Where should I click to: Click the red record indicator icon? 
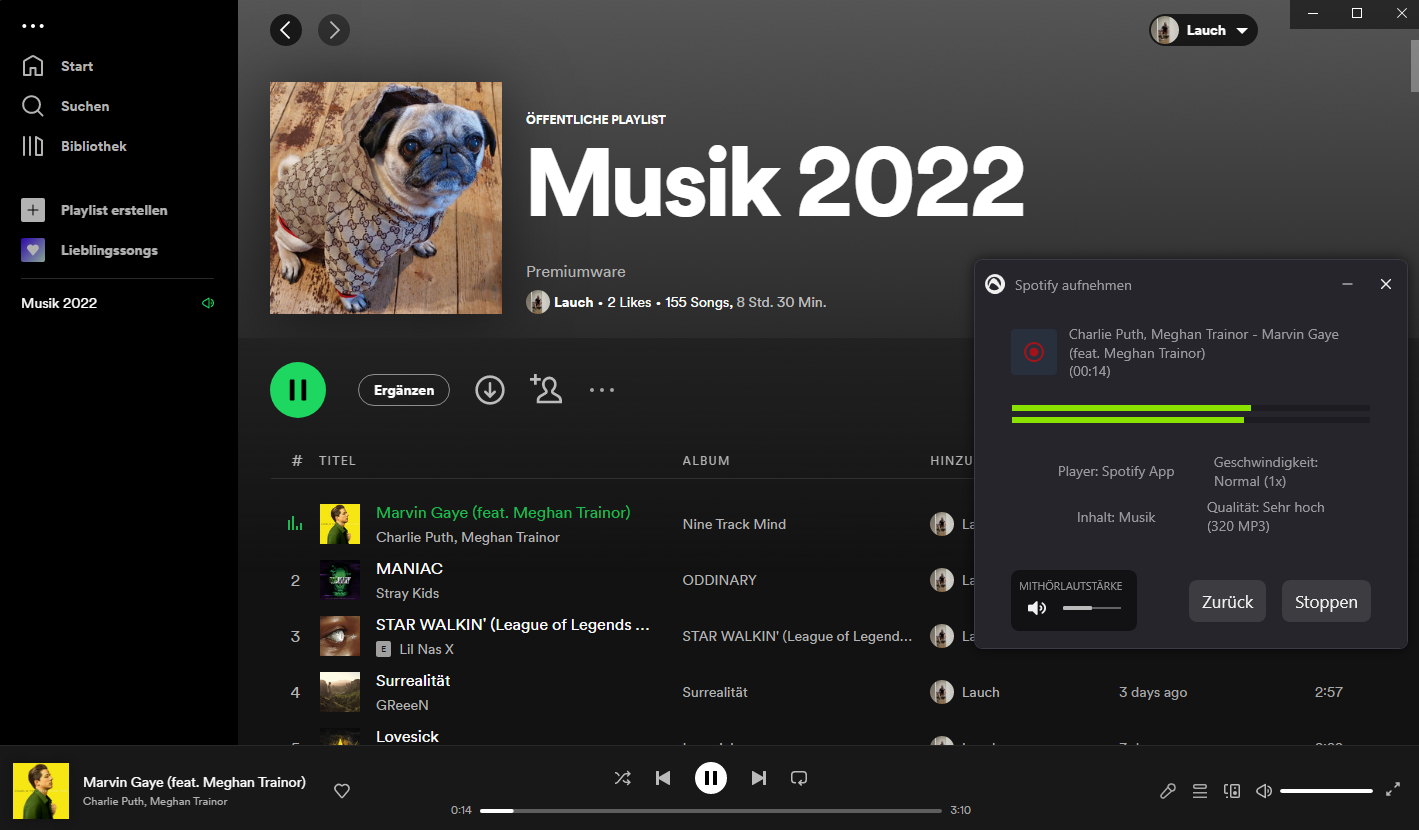(x=1034, y=352)
